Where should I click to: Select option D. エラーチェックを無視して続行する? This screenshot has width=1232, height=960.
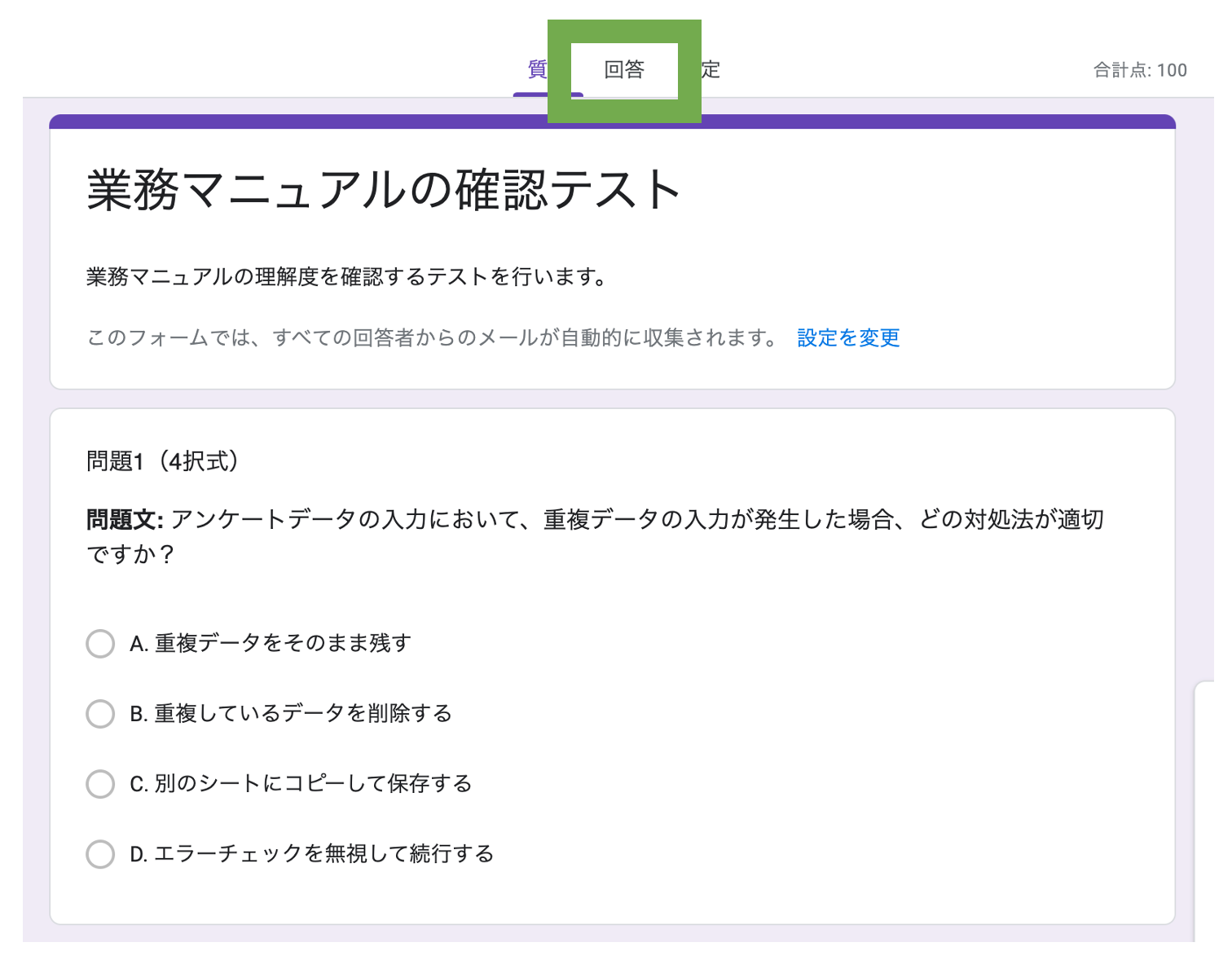tap(100, 853)
